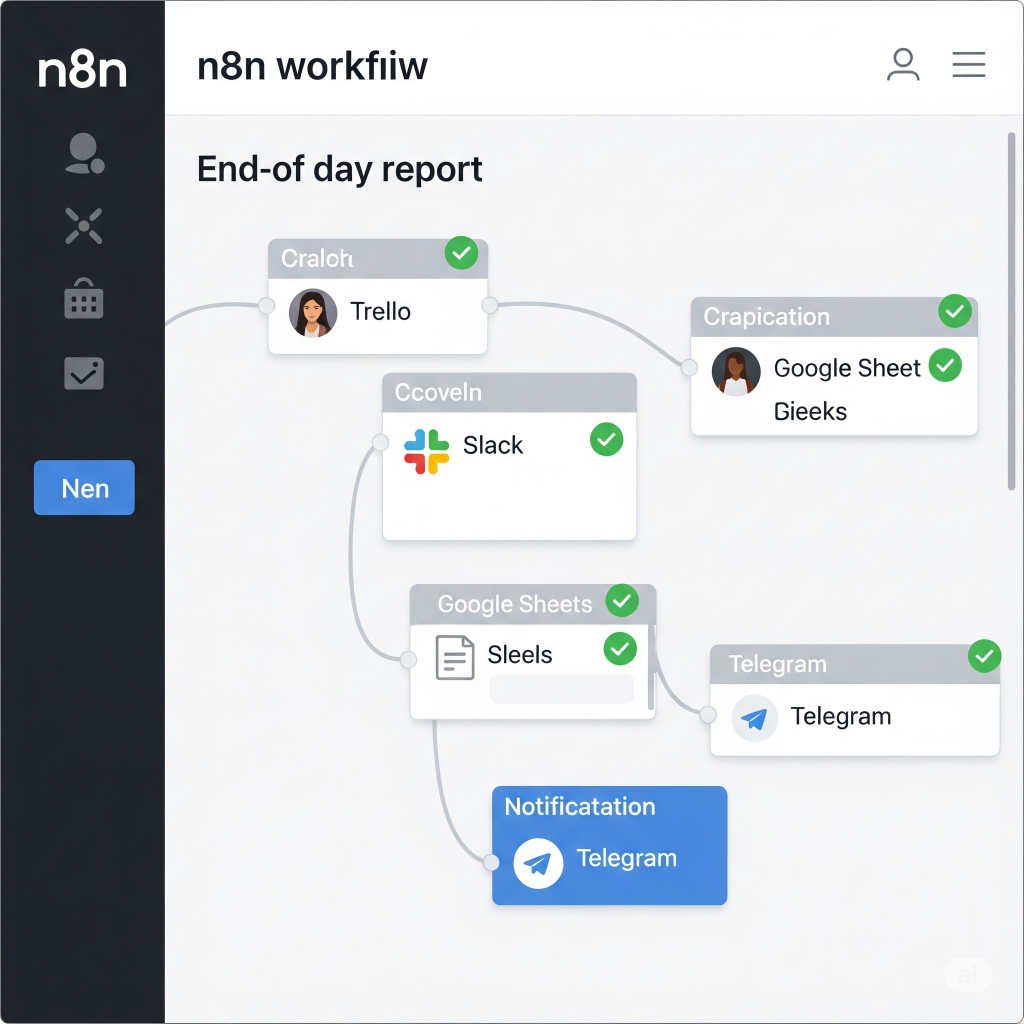Viewport: 1024px width, 1024px height.
Task: Toggle the success badge on the Telegram node
Action: (x=984, y=657)
